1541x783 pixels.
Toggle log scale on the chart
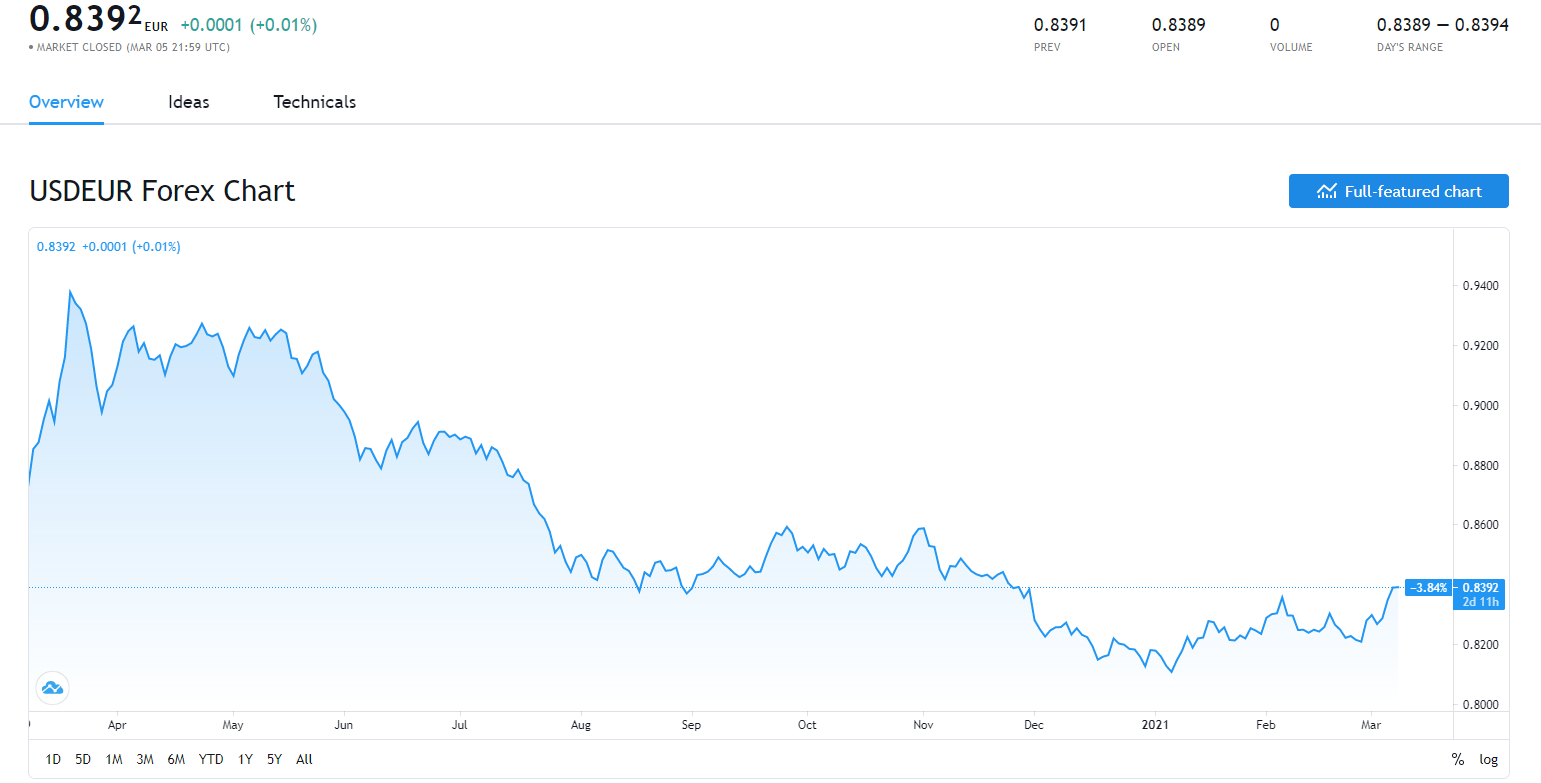tap(1488, 759)
